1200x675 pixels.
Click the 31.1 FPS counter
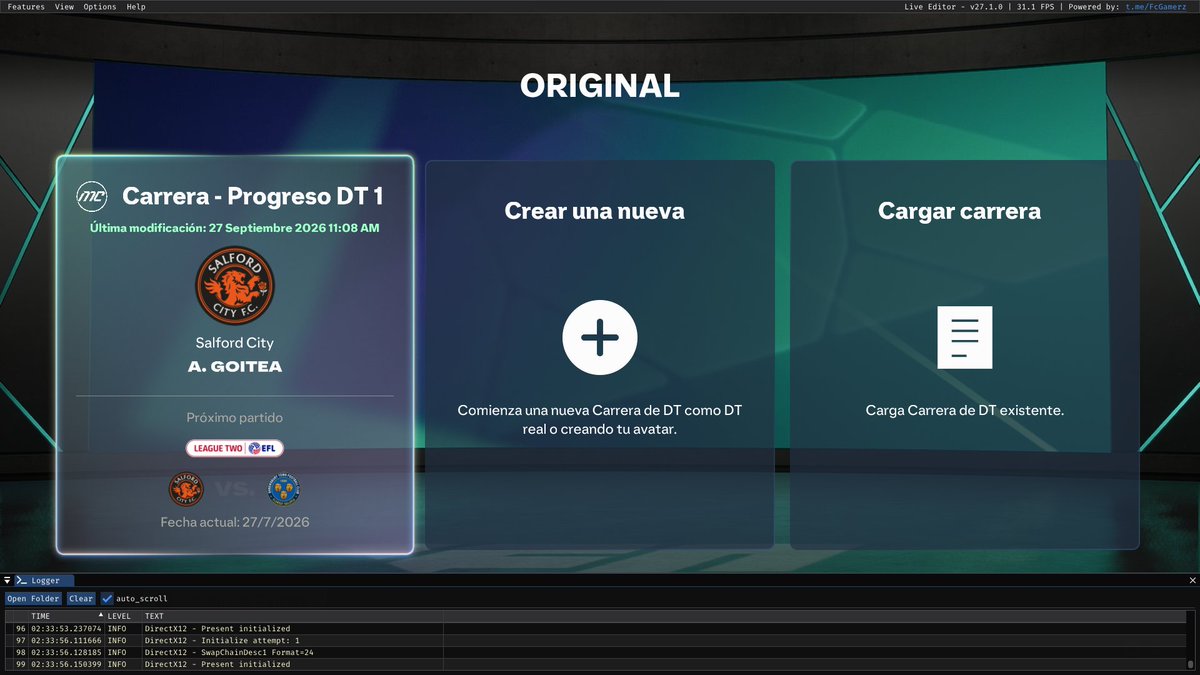[1035, 7]
